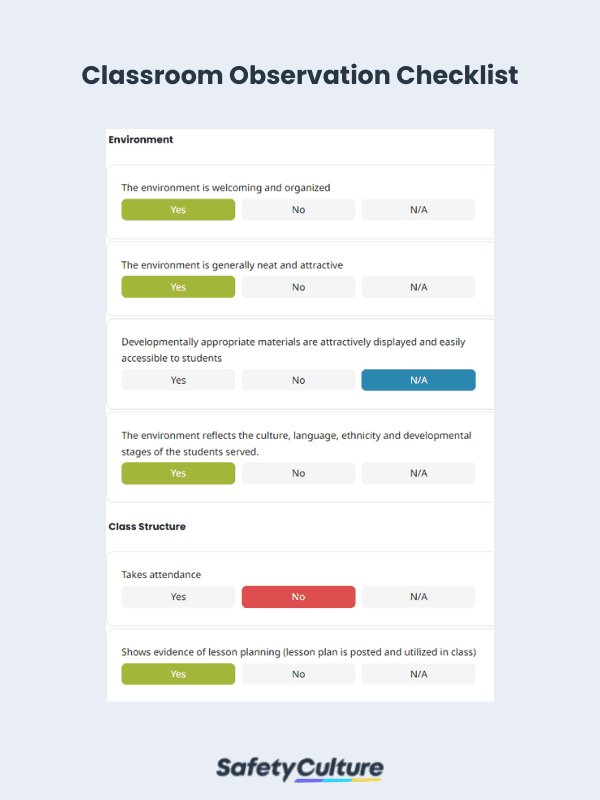Choose No for welcoming and organized environment
Screen dimensions: 600x800
pyautogui.click(x=298, y=210)
